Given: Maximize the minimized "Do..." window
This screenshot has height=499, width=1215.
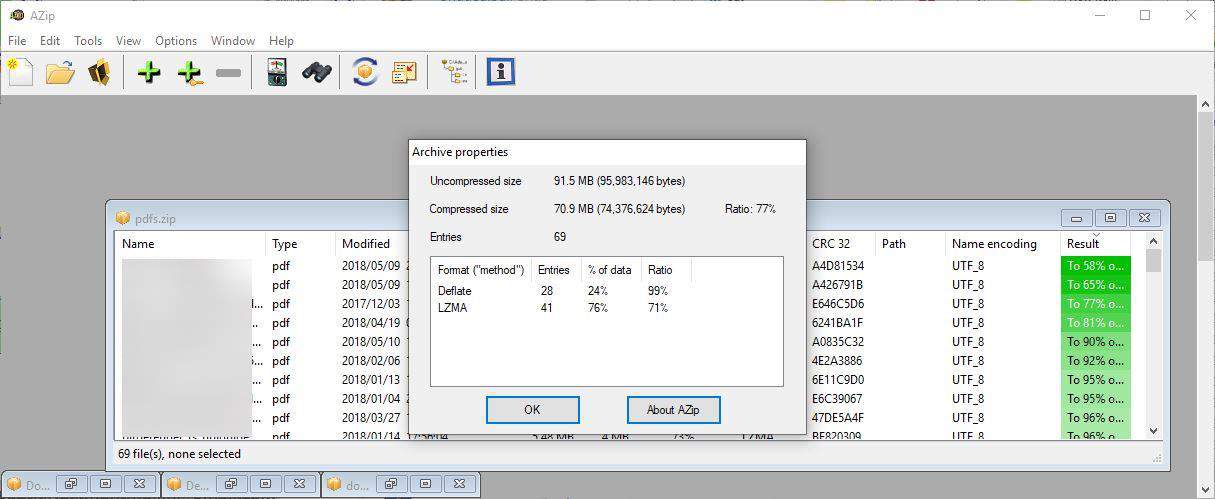Looking at the screenshot, I should click(105, 484).
